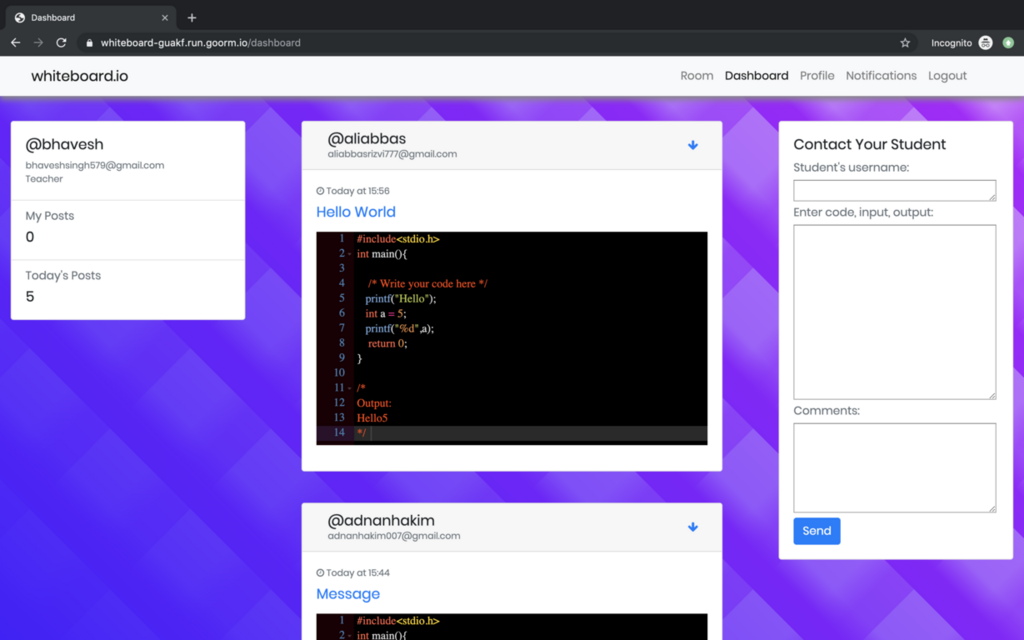Click the lock icon in address bar

[x=89, y=42]
